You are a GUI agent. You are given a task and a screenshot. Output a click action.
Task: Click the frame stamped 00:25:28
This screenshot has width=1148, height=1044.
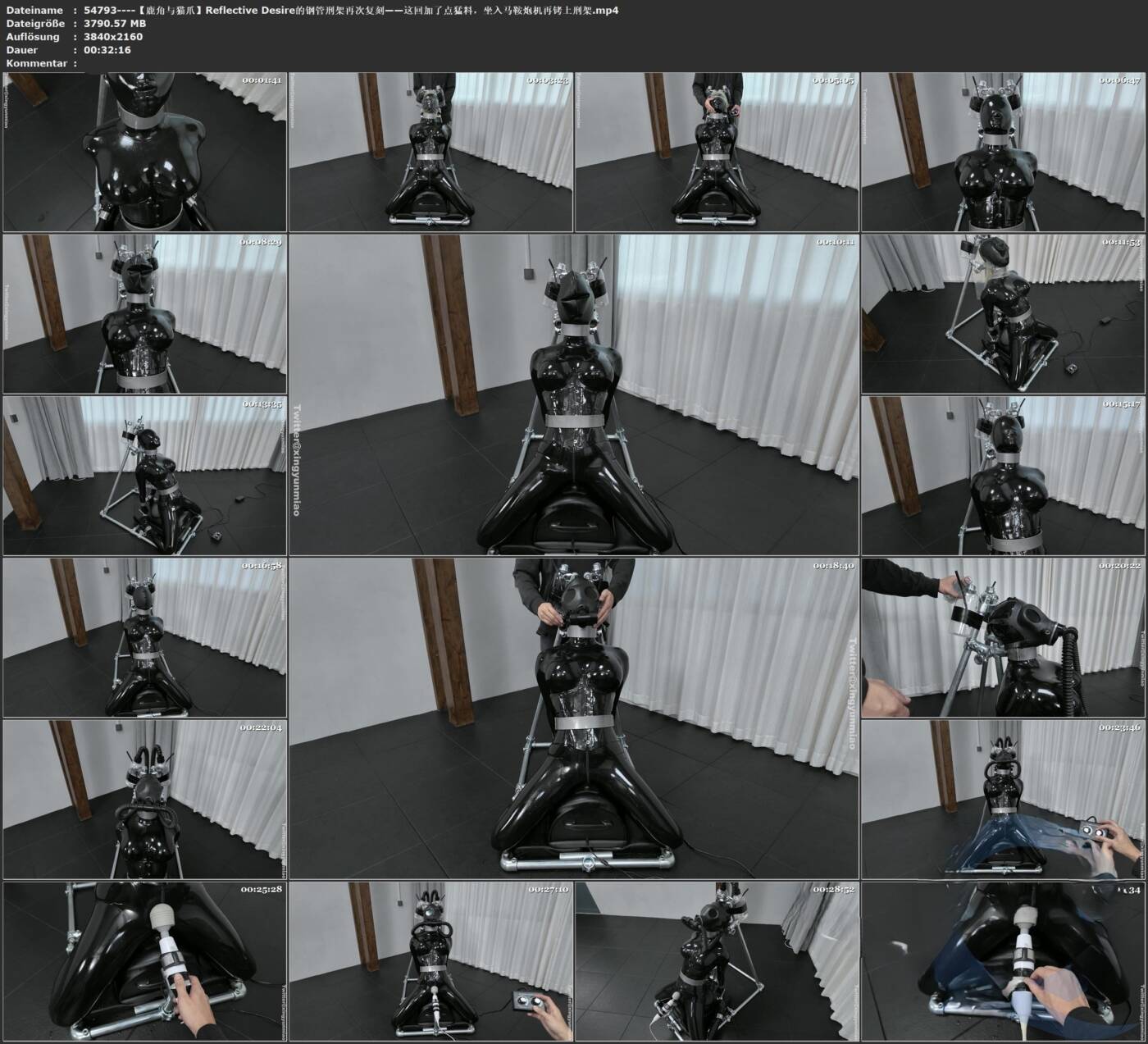[145, 961]
